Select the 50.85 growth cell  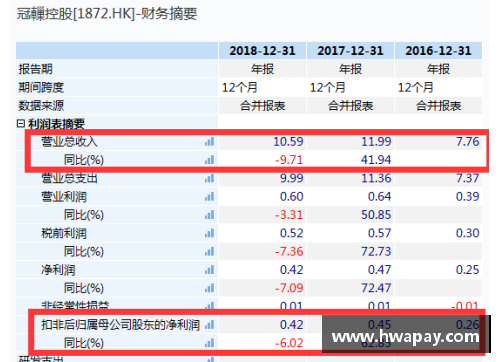[x=376, y=215]
